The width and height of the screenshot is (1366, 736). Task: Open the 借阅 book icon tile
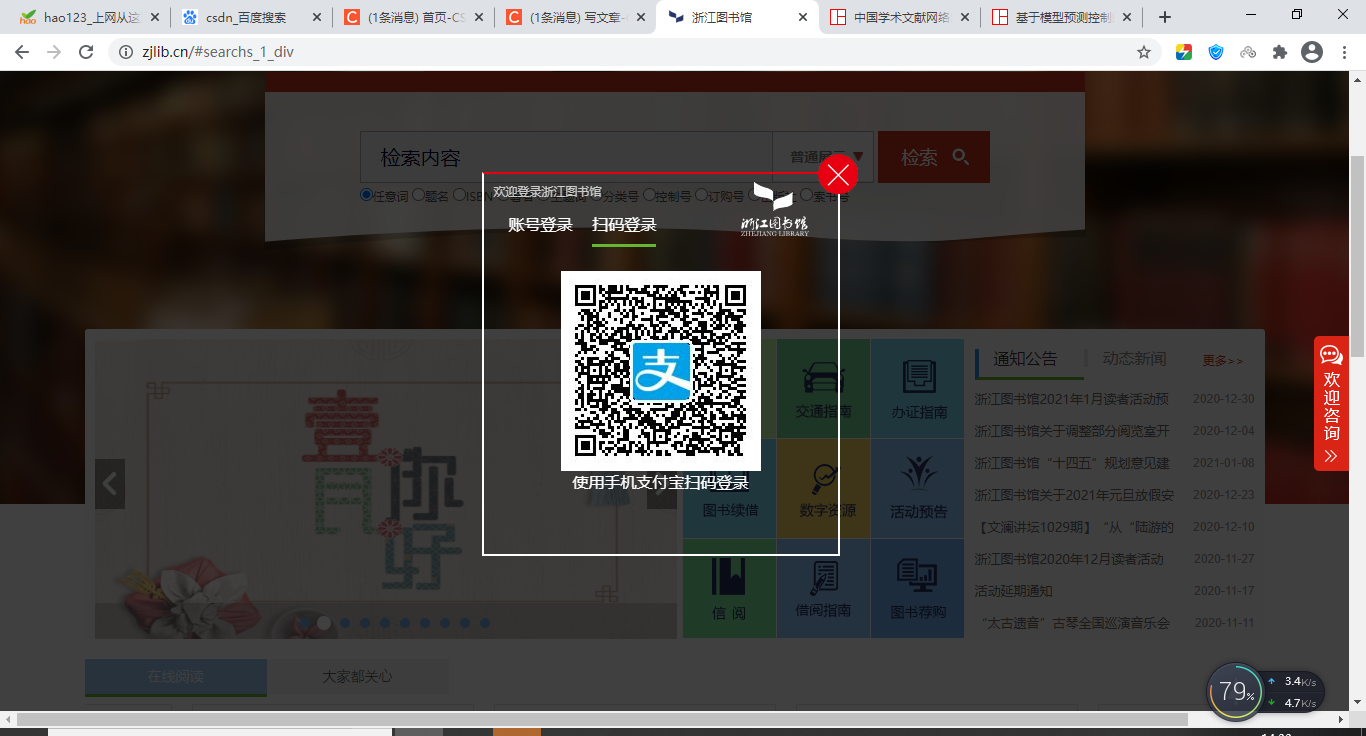pos(729,588)
